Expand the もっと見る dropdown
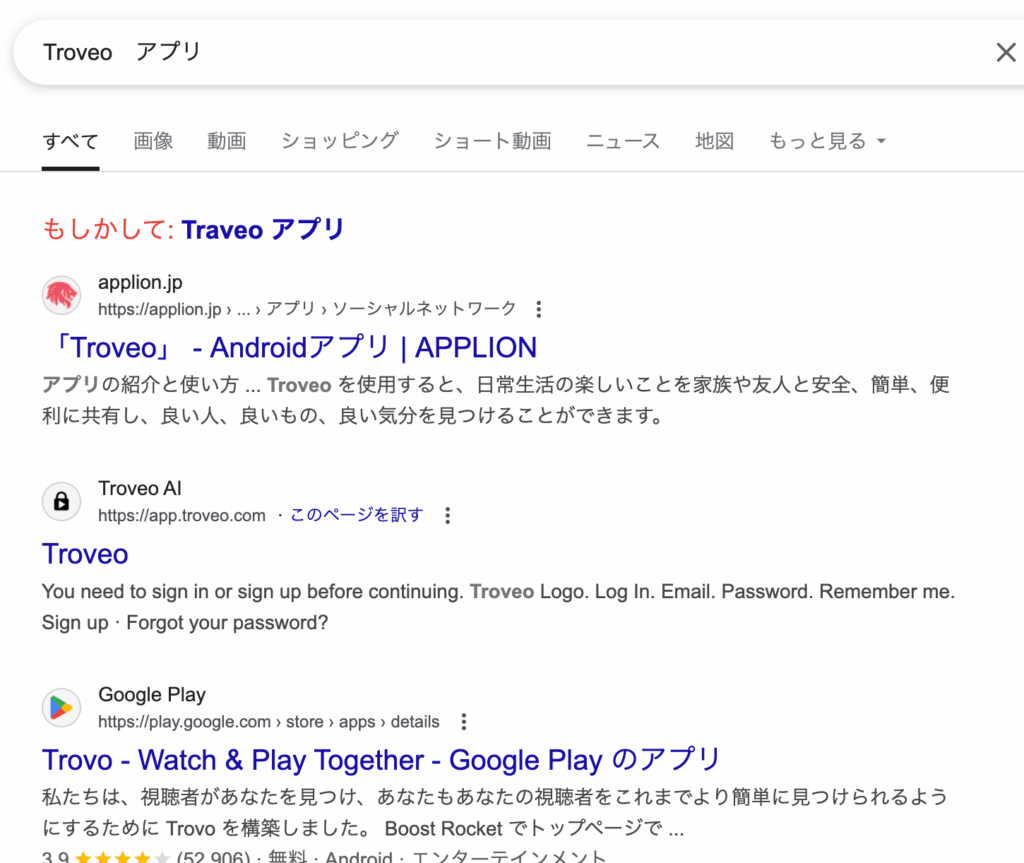The image size is (1024, 863). click(827, 141)
